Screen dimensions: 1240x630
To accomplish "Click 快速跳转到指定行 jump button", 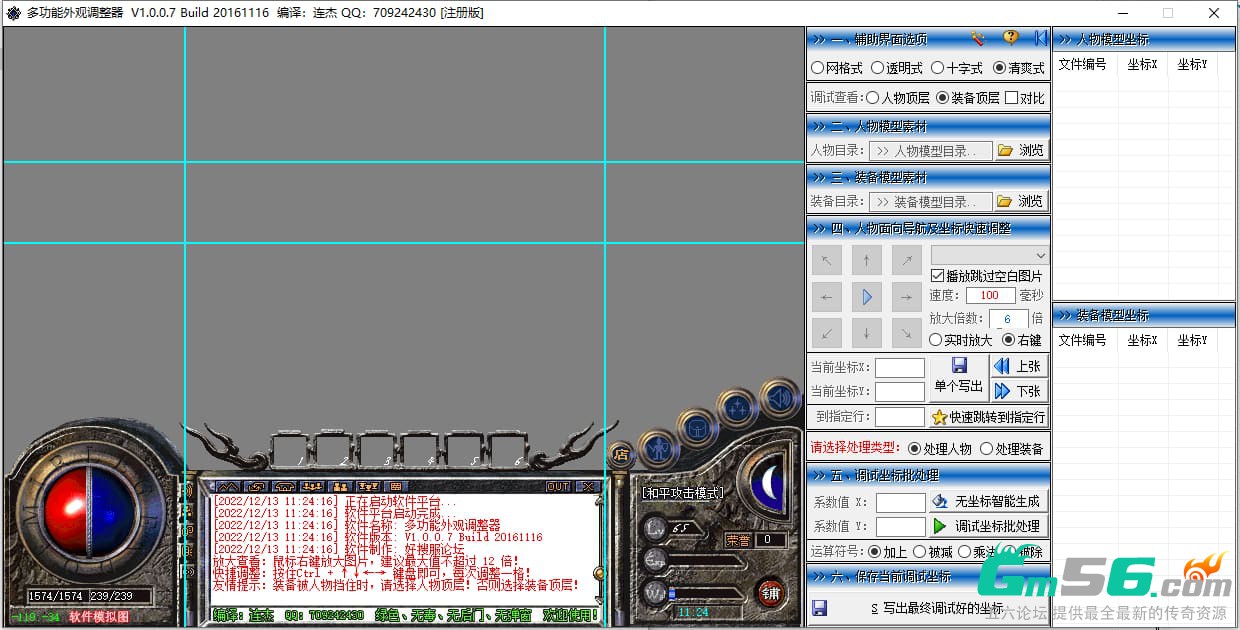I will 988,417.
